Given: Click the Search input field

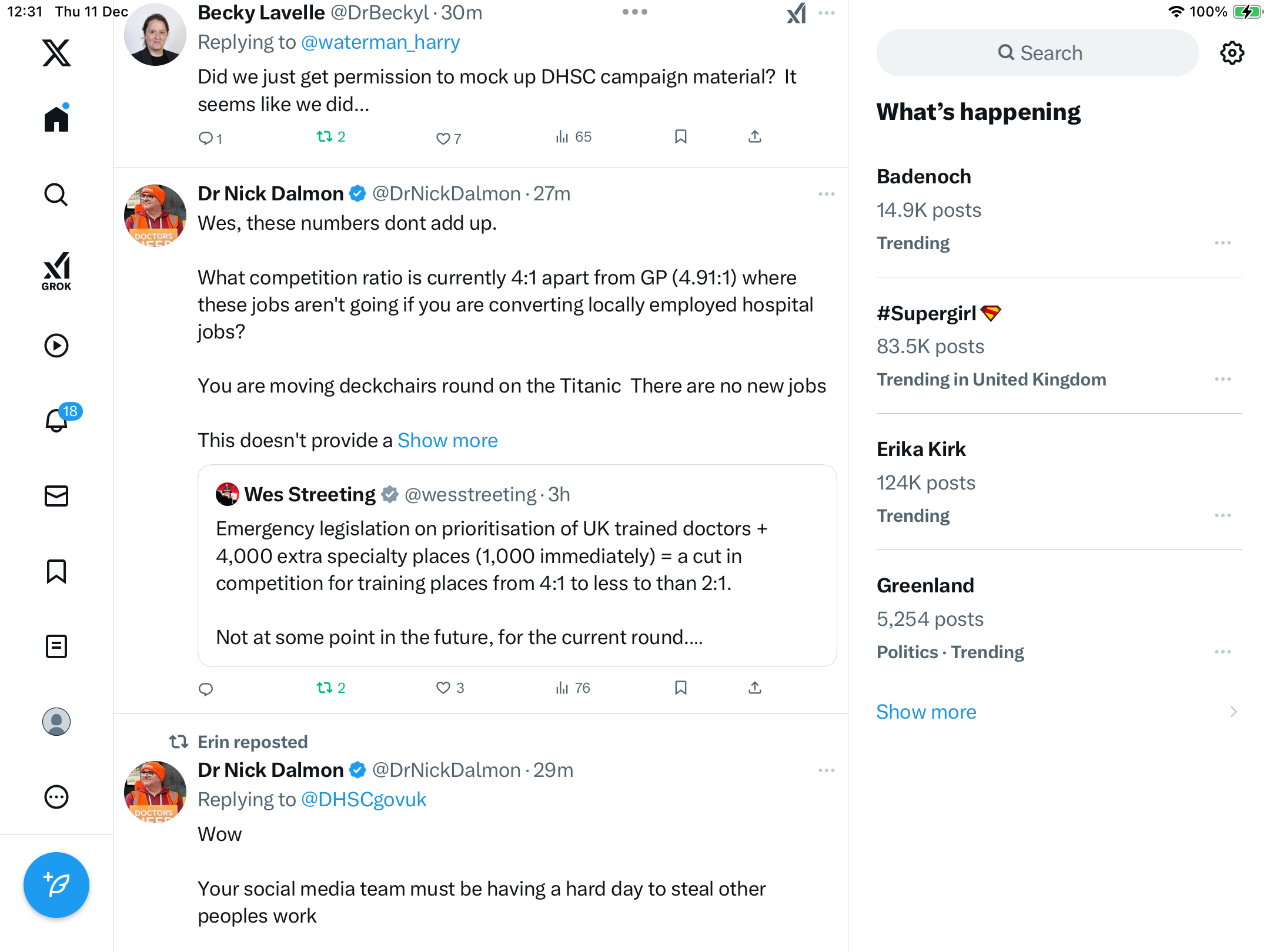Looking at the screenshot, I should click(1038, 53).
